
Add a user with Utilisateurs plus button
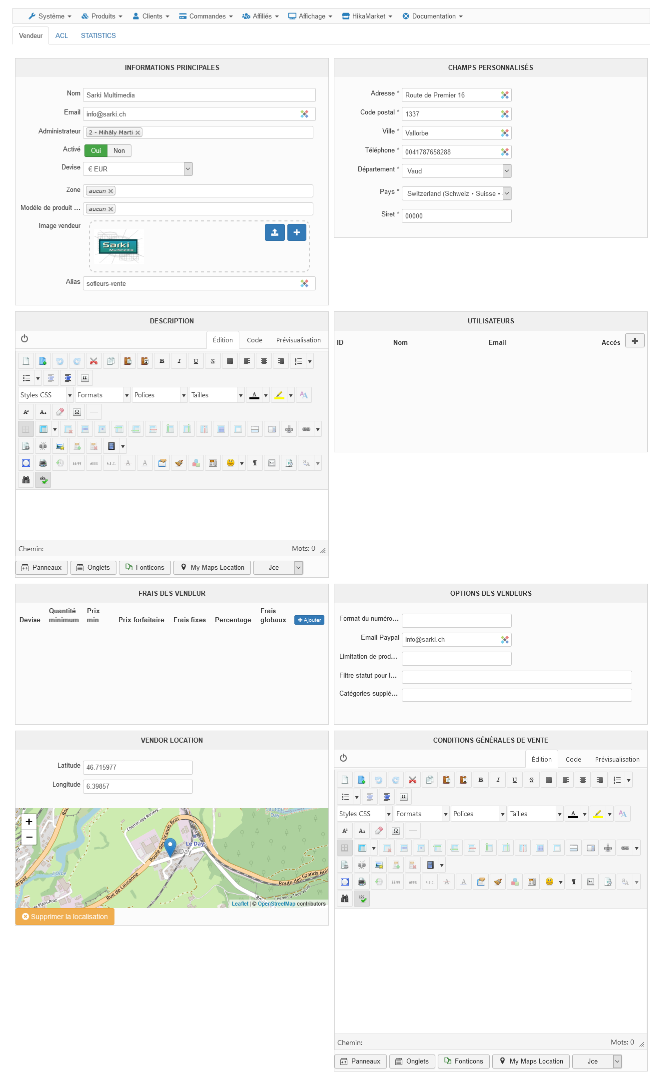635,341
